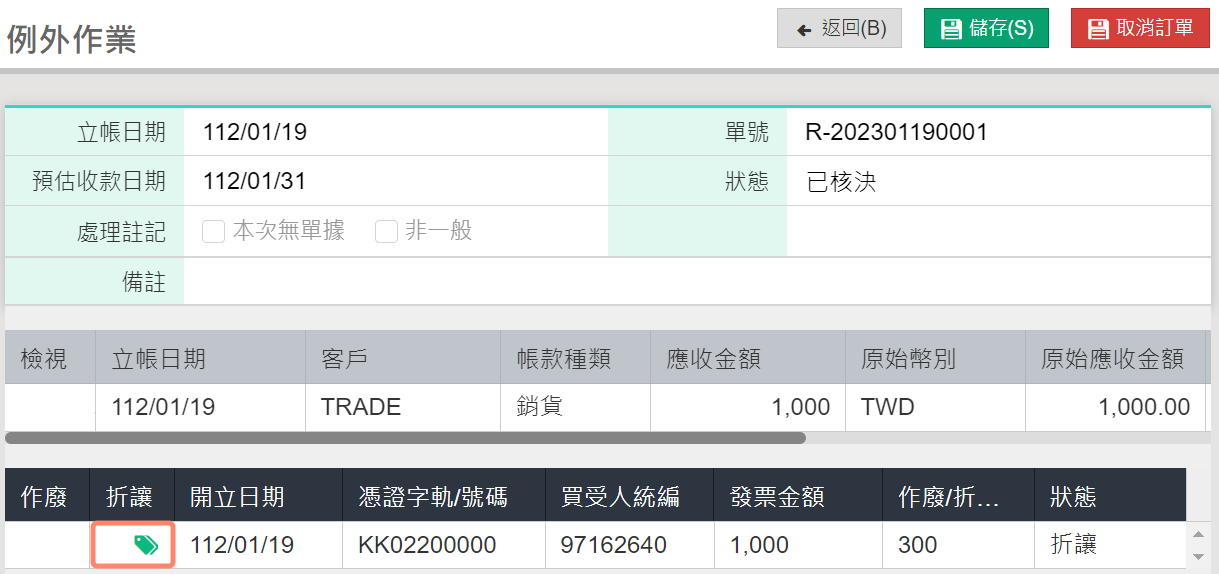
Task: Click the 備註 remarks input field
Action: 697,281
